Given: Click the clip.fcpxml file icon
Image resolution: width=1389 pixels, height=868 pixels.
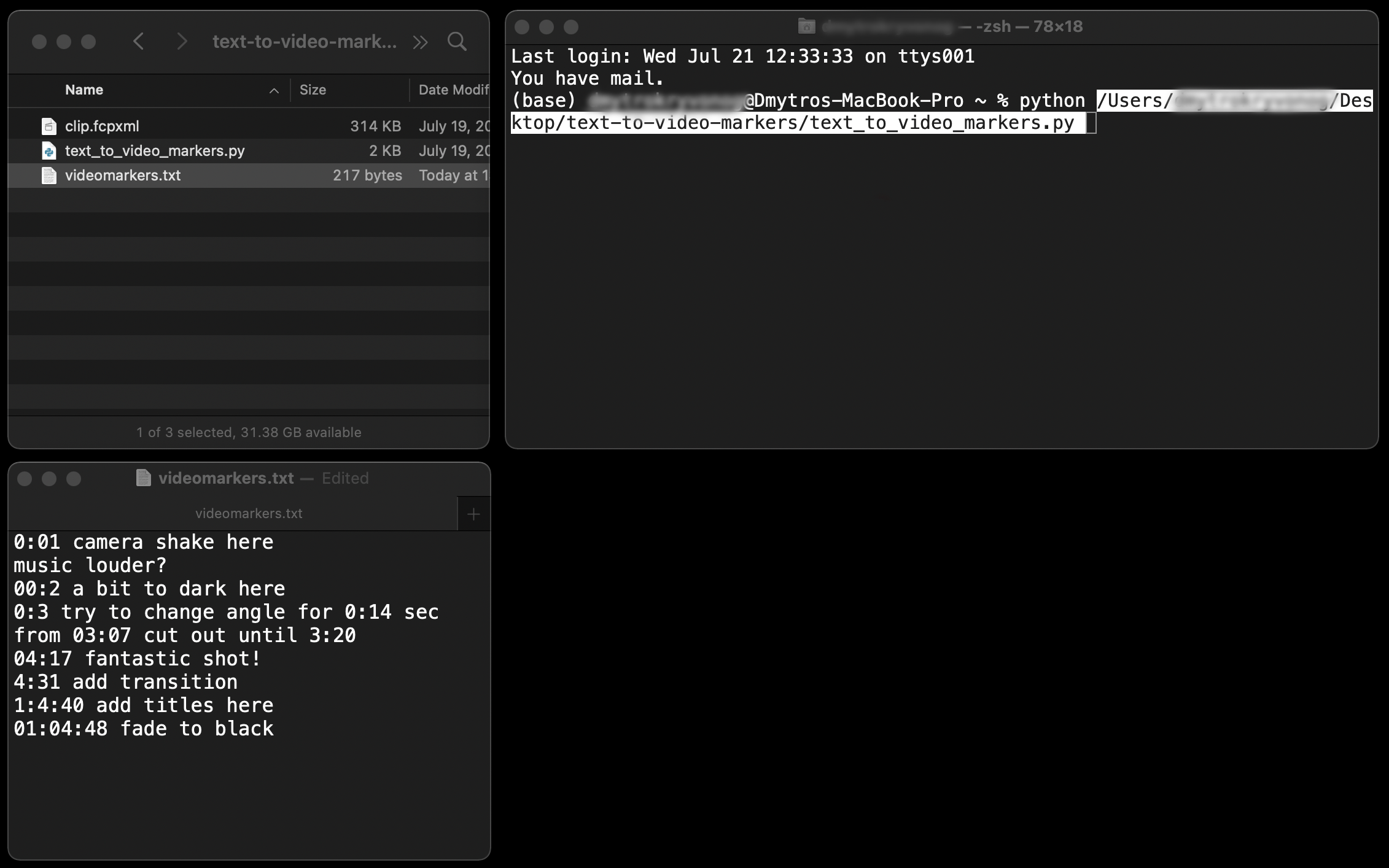Looking at the screenshot, I should [x=49, y=126].
